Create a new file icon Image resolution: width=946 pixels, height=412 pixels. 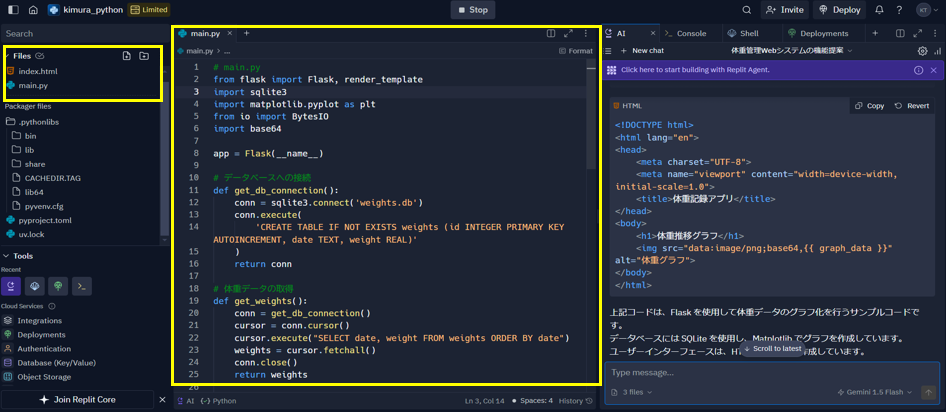click(x=126, y=56)
